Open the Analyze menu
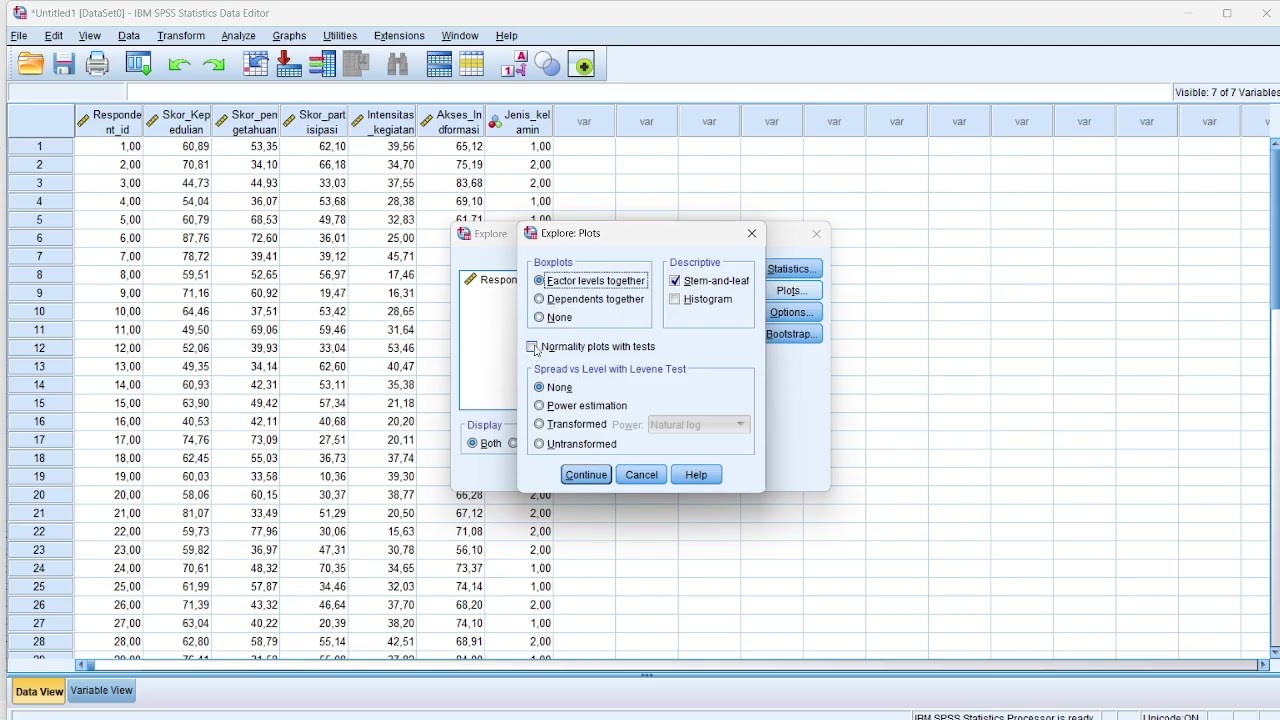 click(x=238, y=36)
